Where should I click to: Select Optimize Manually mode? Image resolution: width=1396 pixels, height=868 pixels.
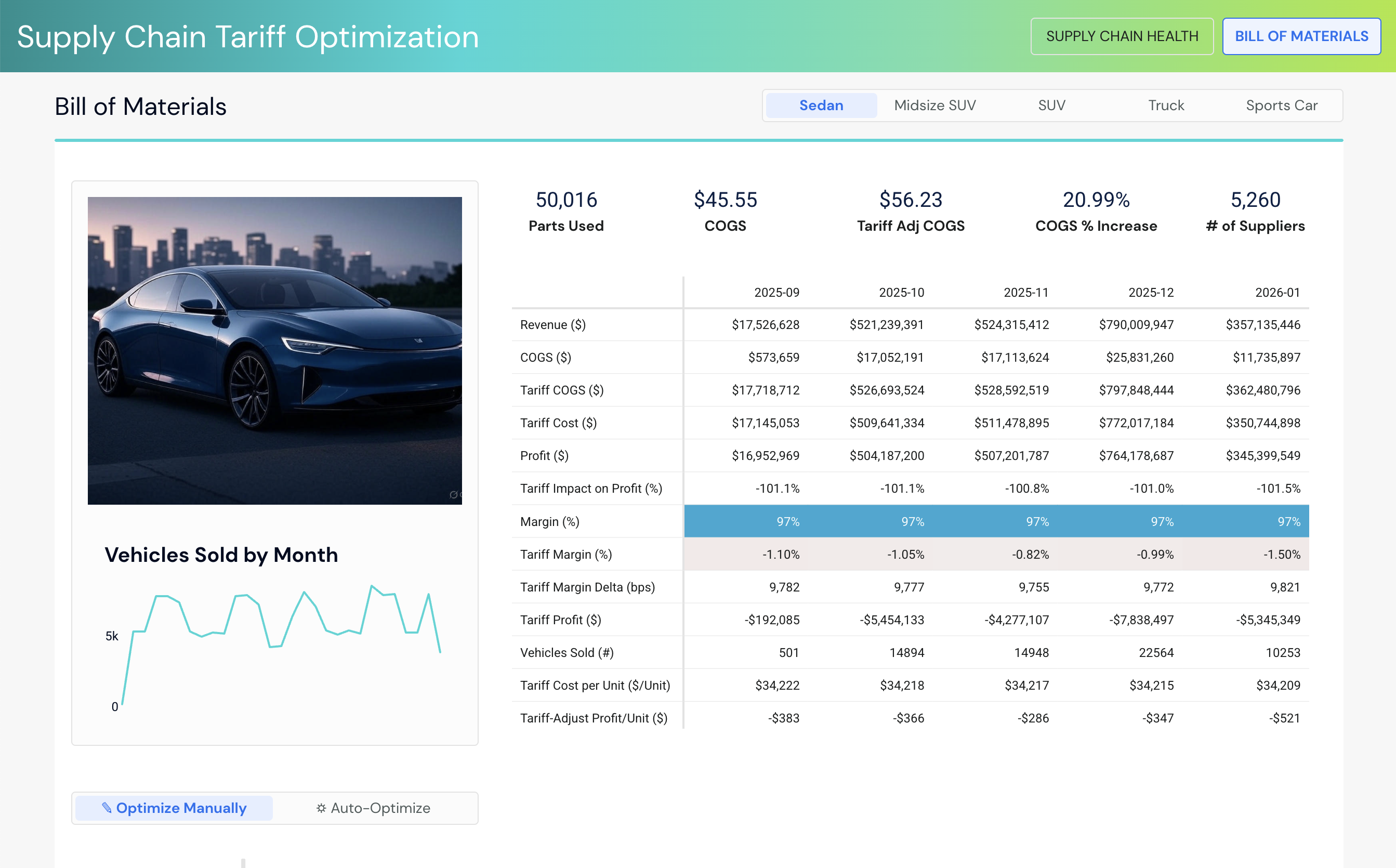(x=175, y=808)
